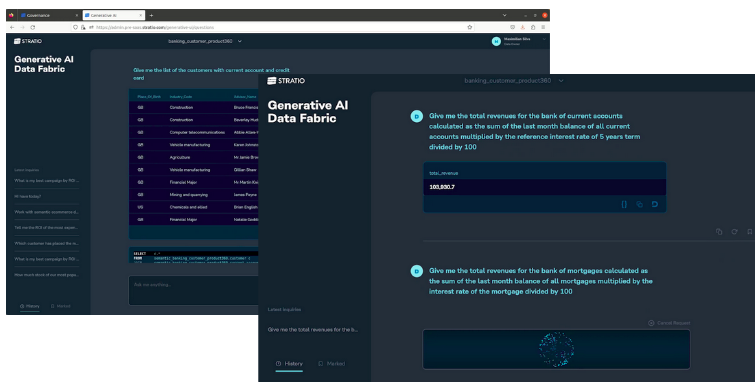Screen dimensions: 755x384
Task: Click the 'Agriculture' cell in the table
Action: point(180,157)
